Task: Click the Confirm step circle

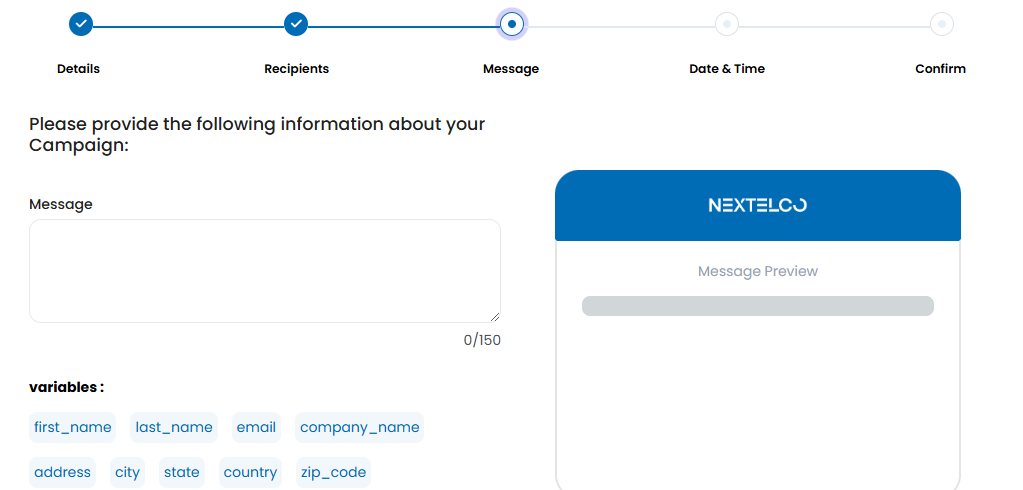Action: tap(941, 24)
